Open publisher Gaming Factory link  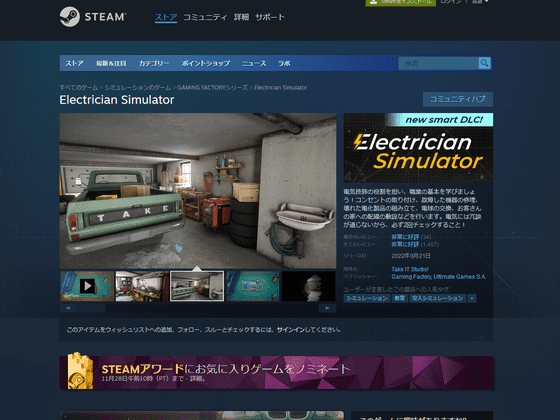[411, 277]
